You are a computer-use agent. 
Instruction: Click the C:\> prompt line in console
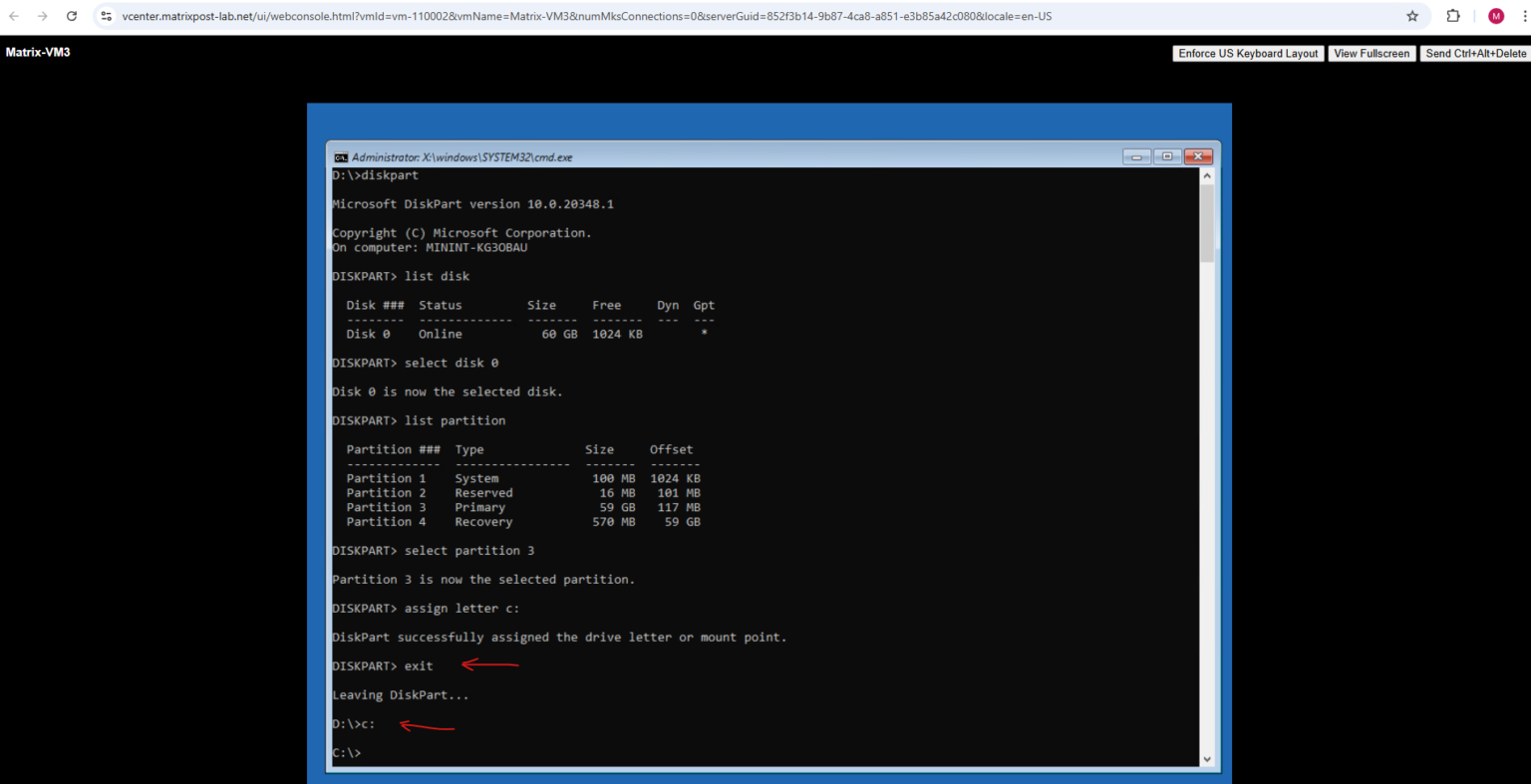tap(346, 752)
